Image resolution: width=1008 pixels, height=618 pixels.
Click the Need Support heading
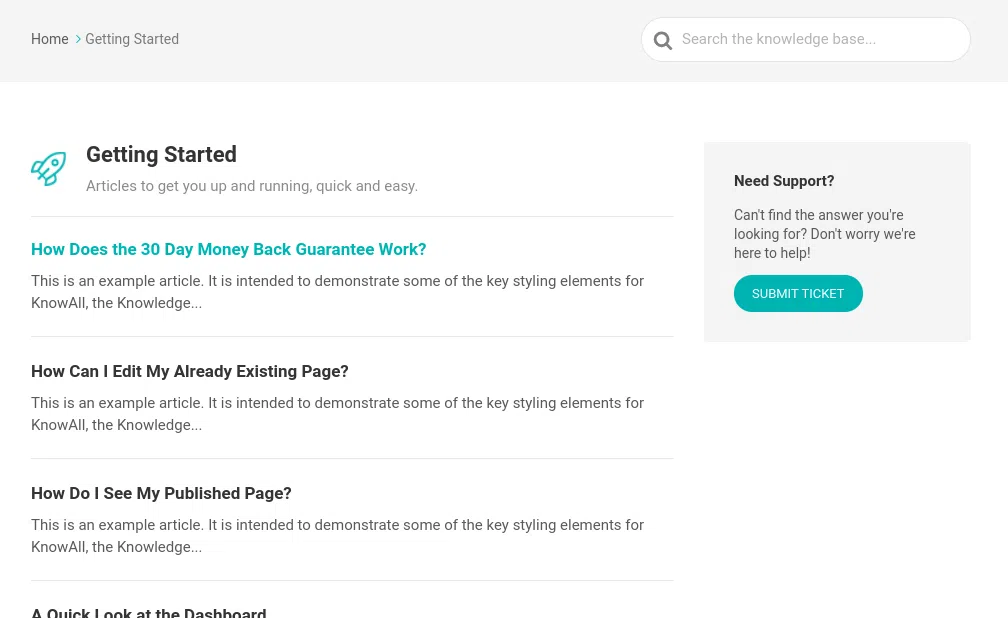[784, 181]
